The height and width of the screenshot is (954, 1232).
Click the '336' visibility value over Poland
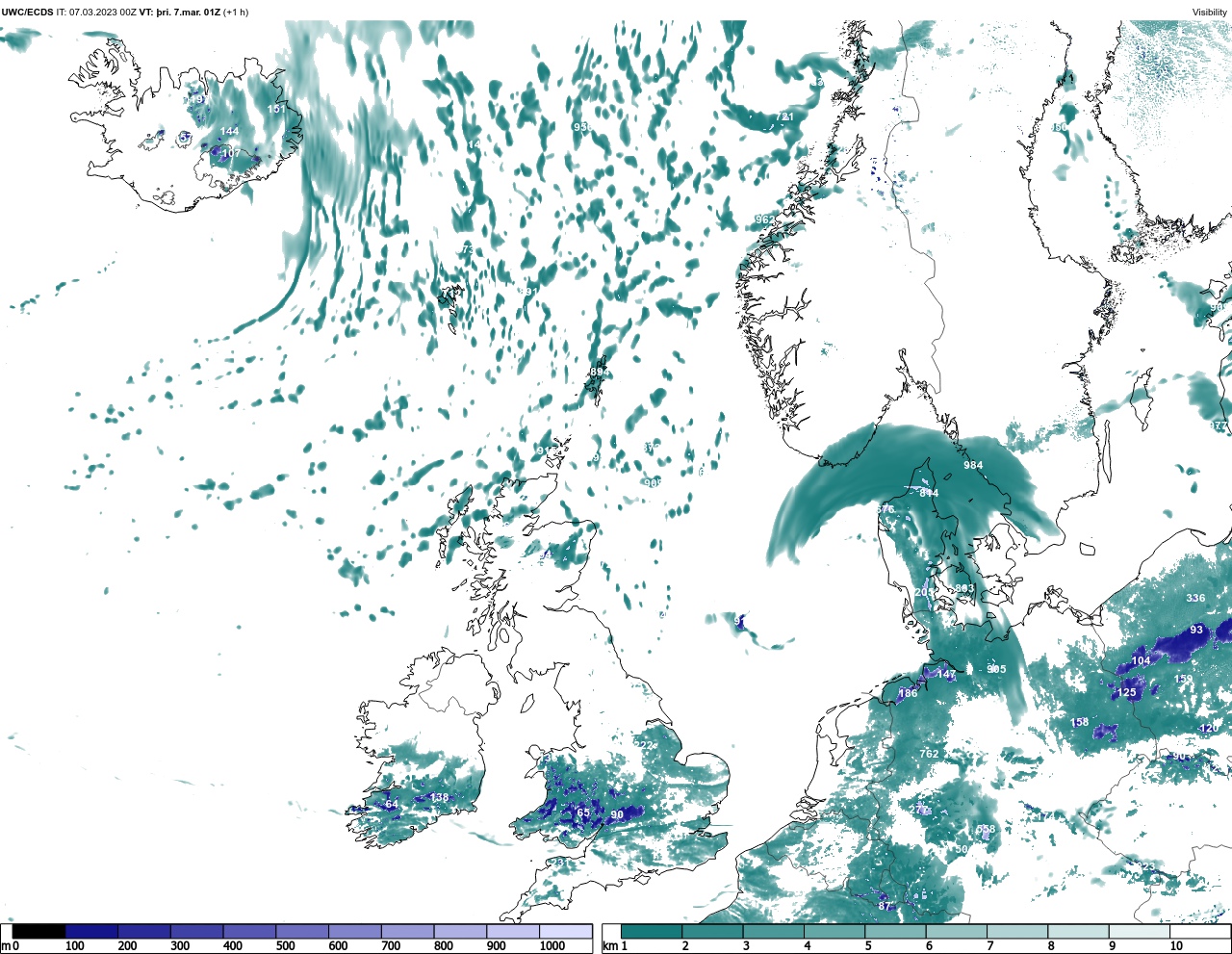point(1195,598)
